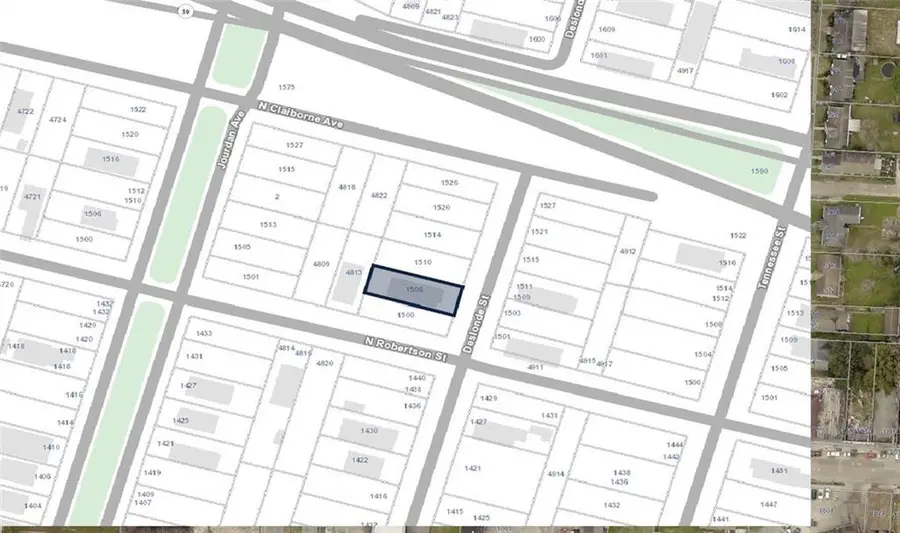Select parcel number 1602

point(779,95)
